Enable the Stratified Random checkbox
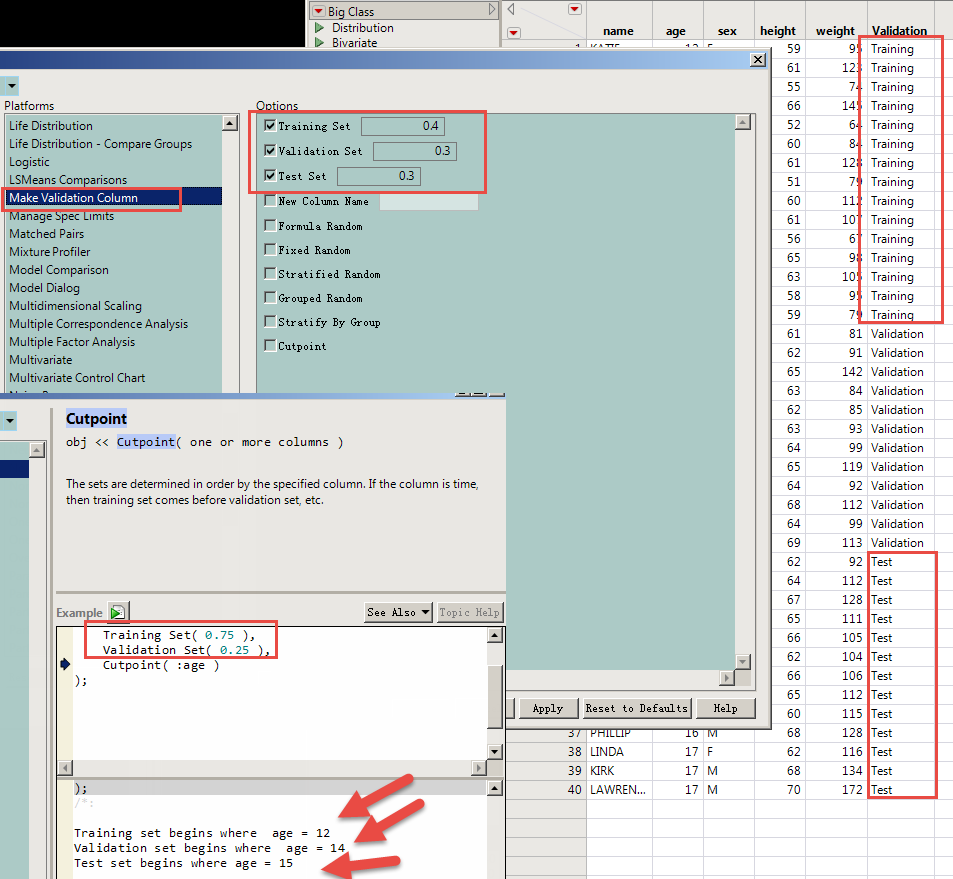The image size is (953, 879). (270, 274)
